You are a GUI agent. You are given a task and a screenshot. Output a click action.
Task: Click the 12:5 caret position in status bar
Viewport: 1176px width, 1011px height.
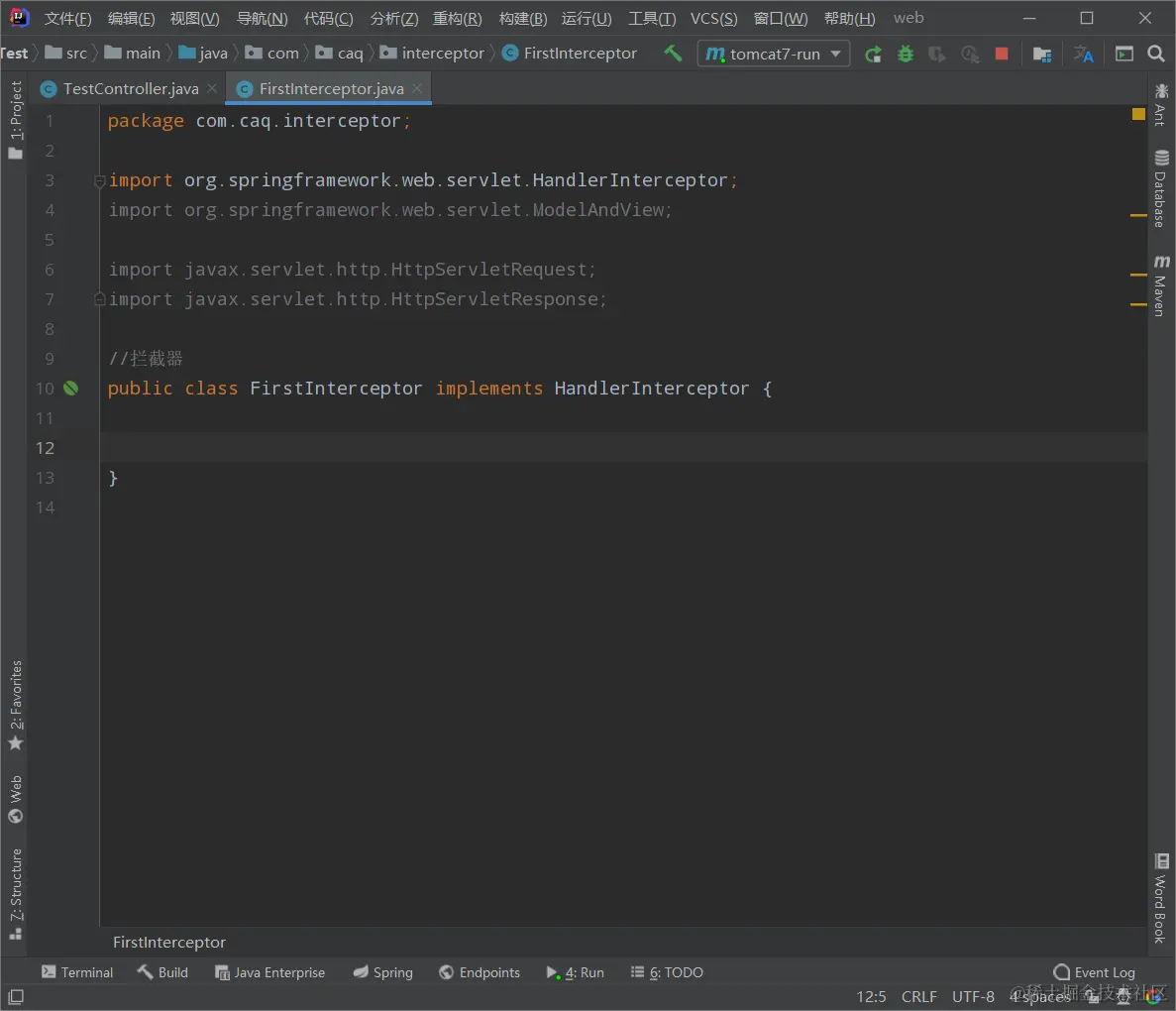(871, 997)
